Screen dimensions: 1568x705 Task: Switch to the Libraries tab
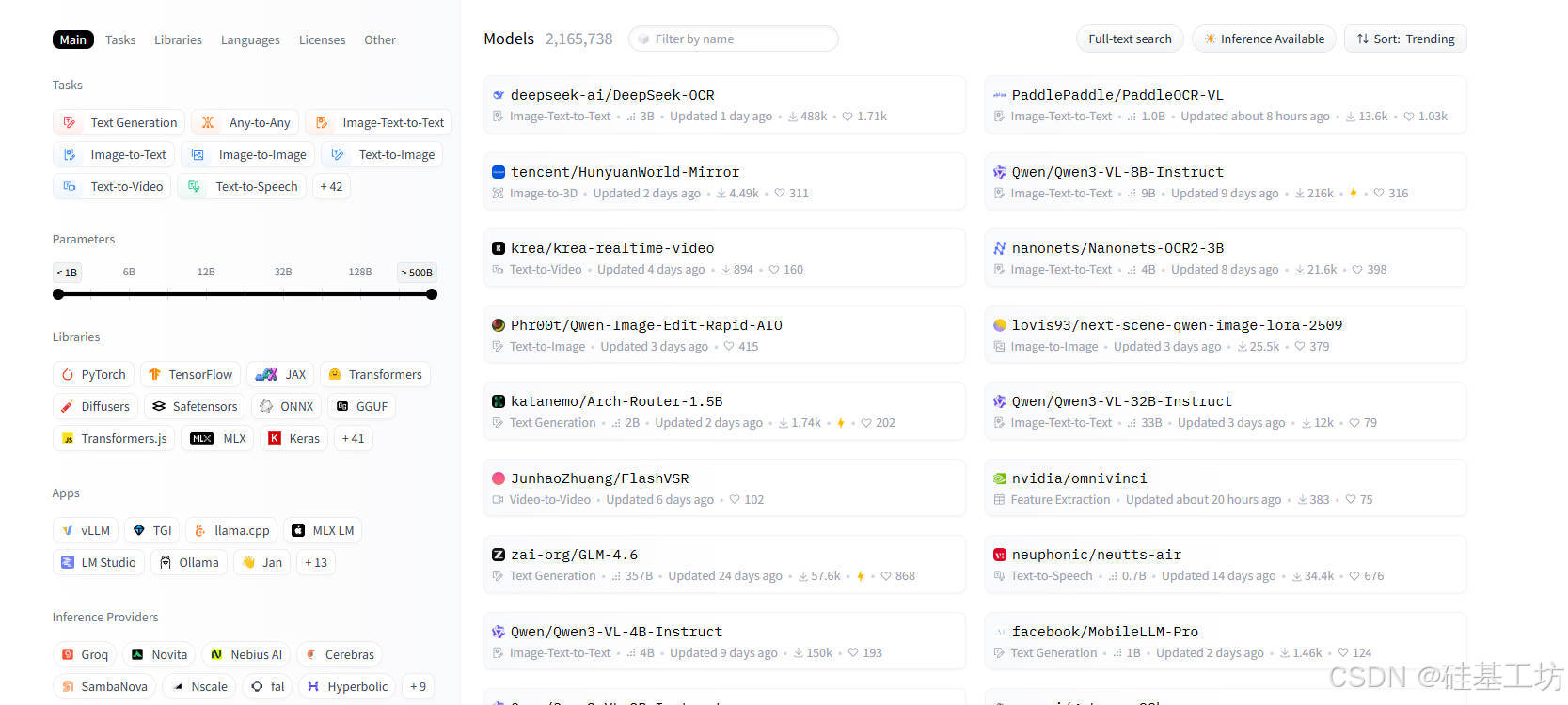click(178, 39)
